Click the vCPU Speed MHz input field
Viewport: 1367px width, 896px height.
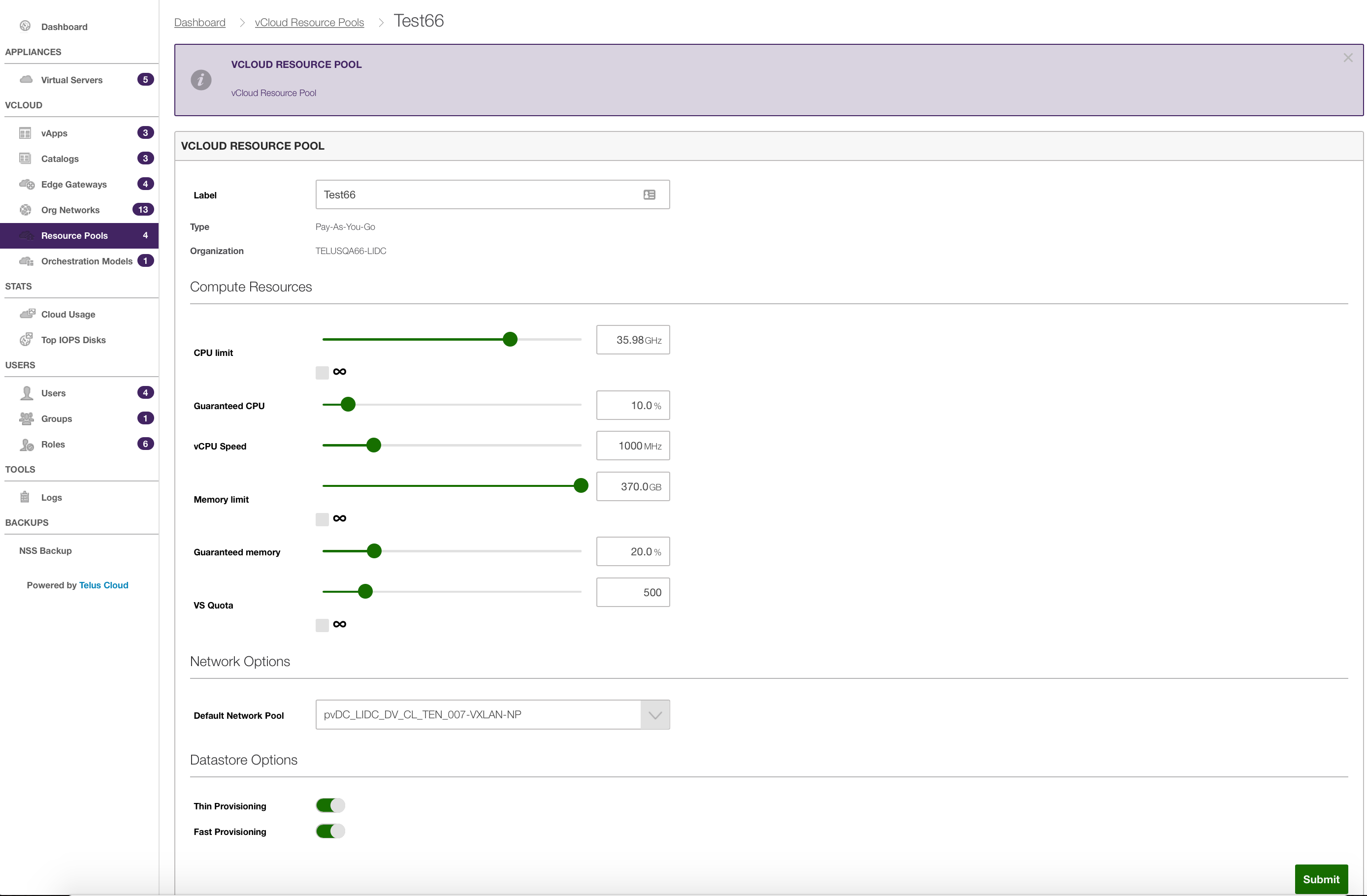tap(632, 446)
